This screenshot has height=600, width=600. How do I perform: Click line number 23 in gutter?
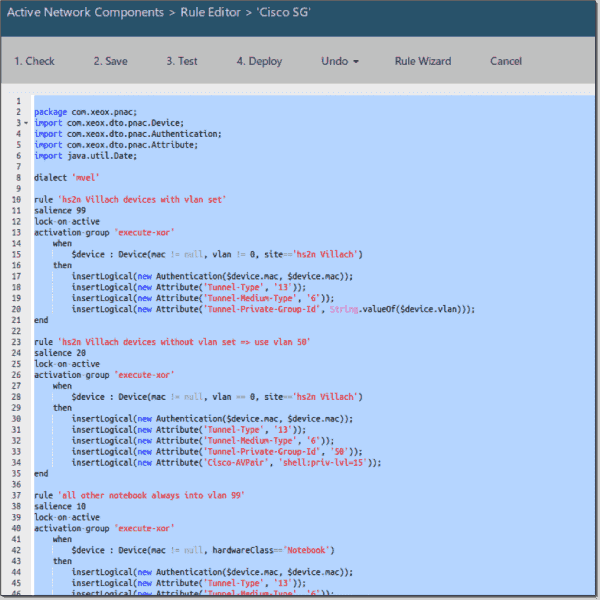pos(16,342)
